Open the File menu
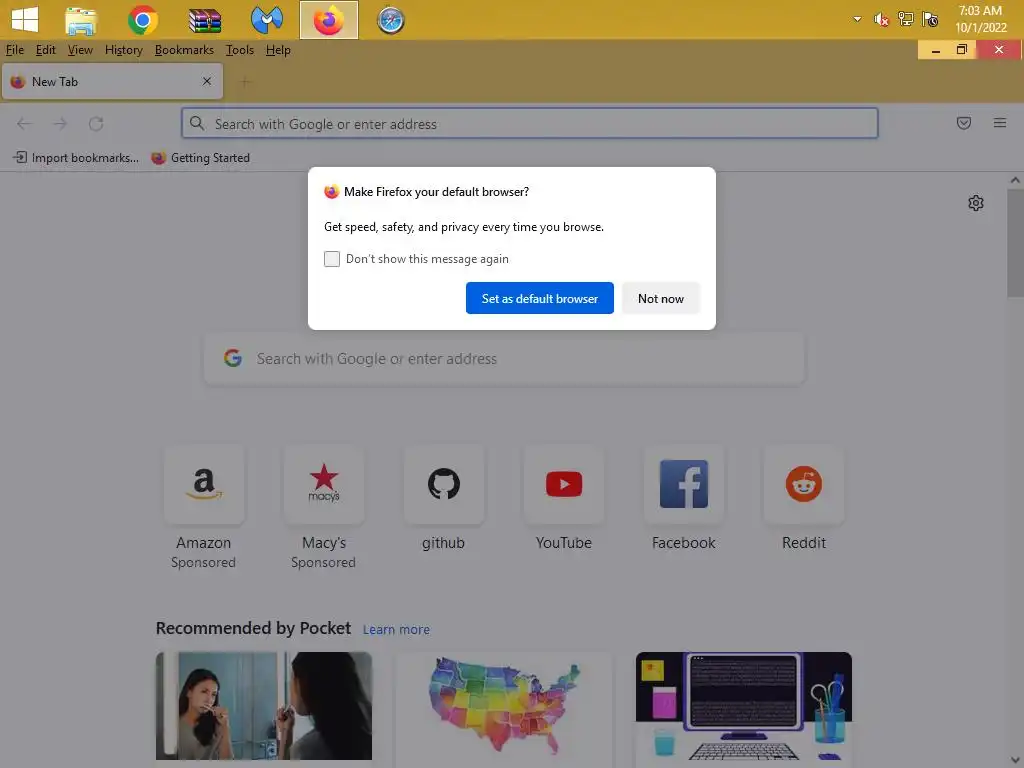 point(14,50)
